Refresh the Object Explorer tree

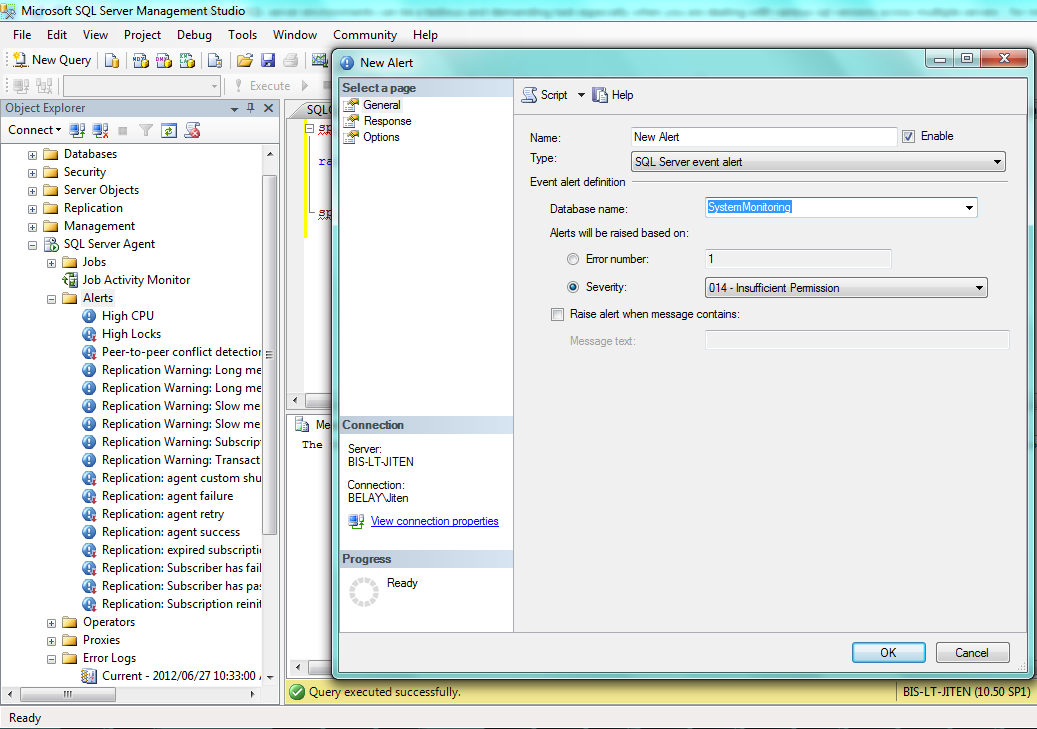coord(168,130)
